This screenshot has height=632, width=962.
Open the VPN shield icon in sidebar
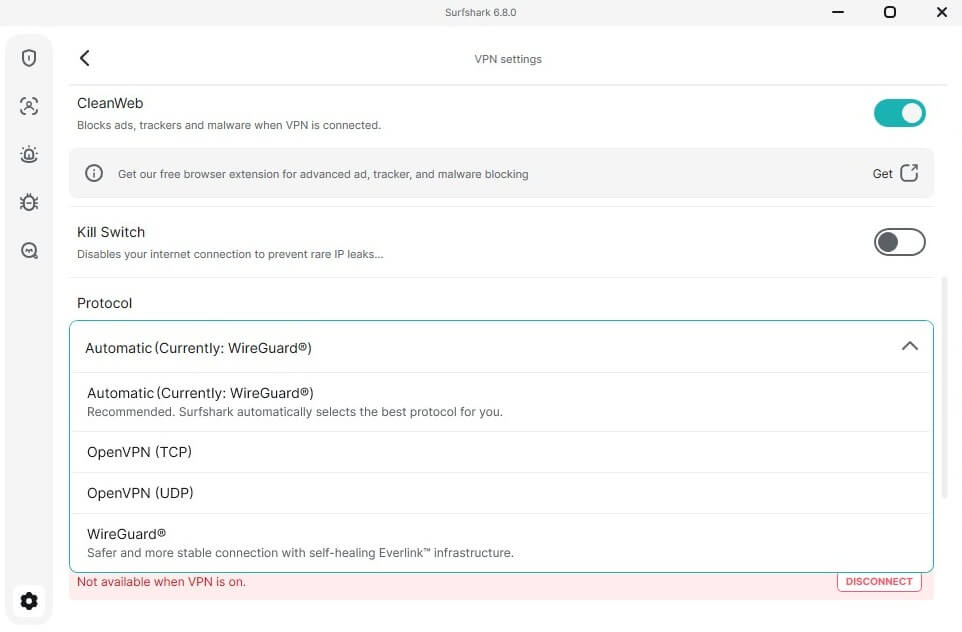click(29, 58)
